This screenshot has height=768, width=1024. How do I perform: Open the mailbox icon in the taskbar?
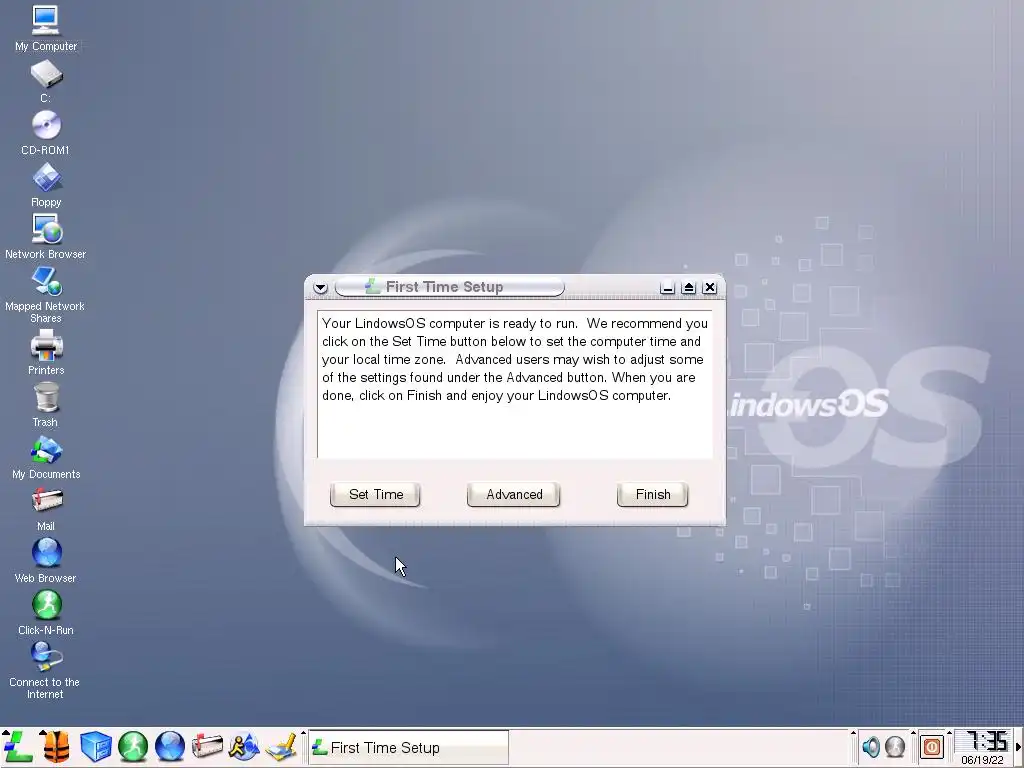(x=207, y=747)
